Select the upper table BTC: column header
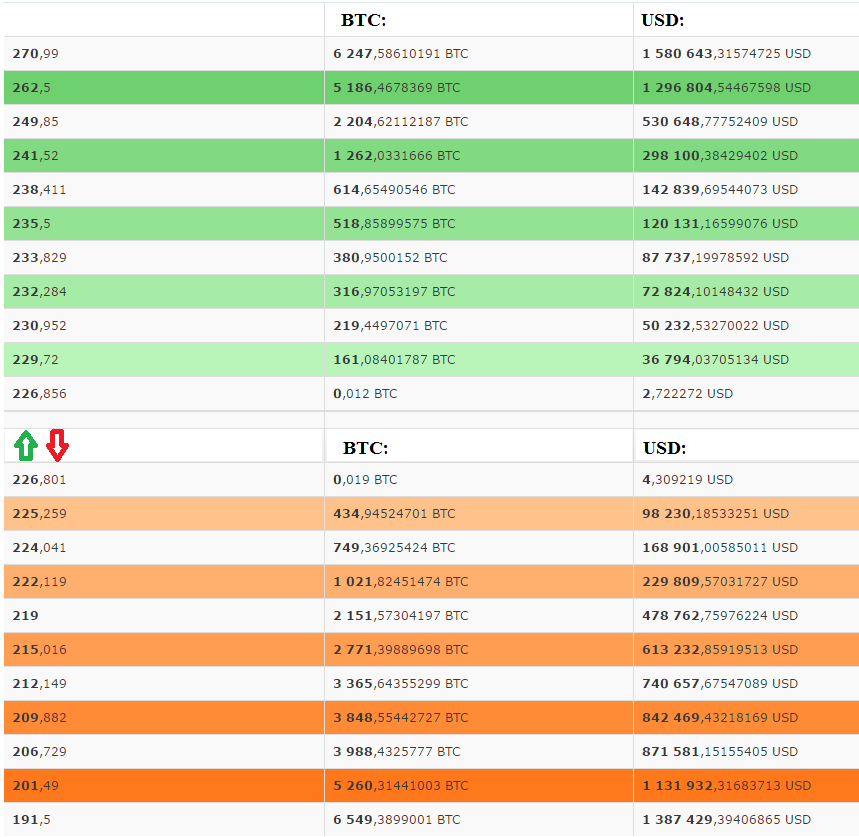Screen dimensions: 859x837 point(363,20)
